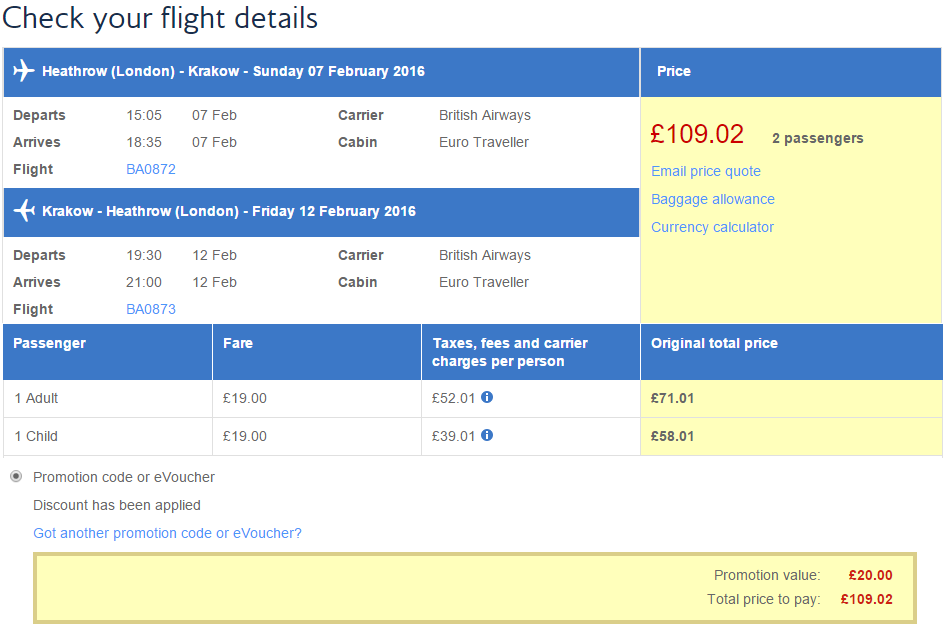Open the adult taxes info icon
The width and height of the screenshot is (943, 627).
[x=487, y=397]
